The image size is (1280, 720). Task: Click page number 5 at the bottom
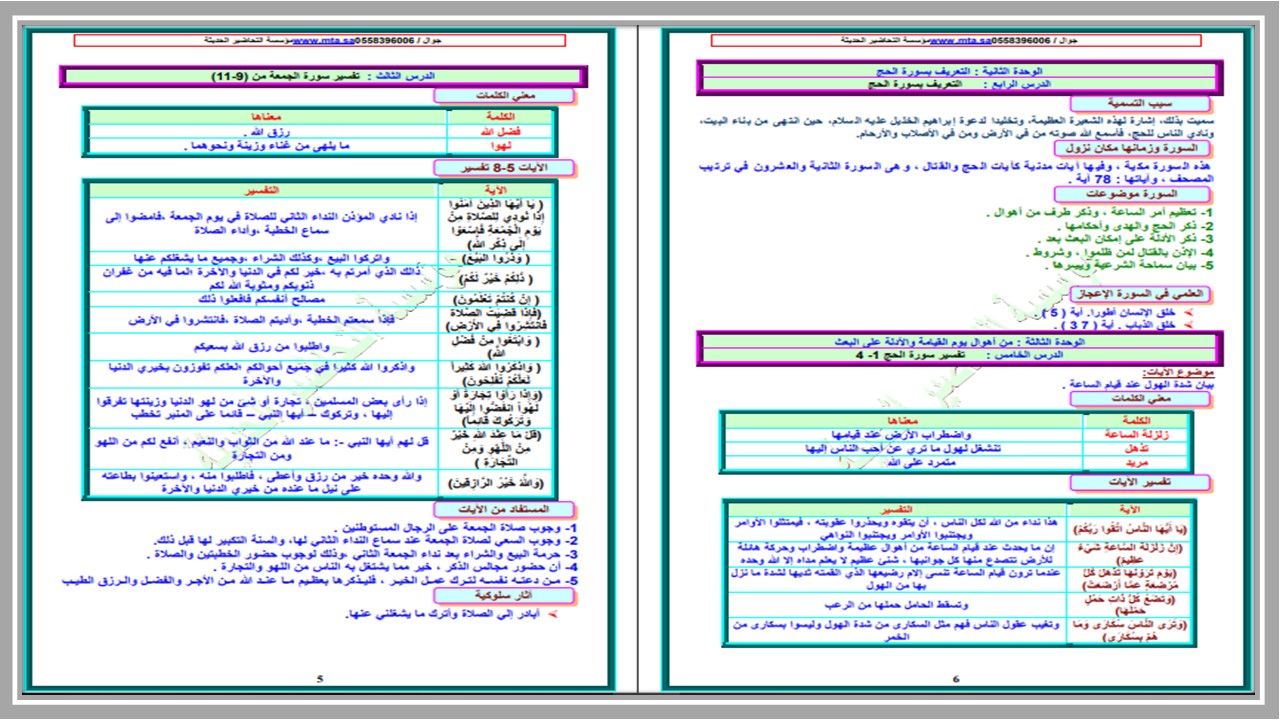coord(319,679)
